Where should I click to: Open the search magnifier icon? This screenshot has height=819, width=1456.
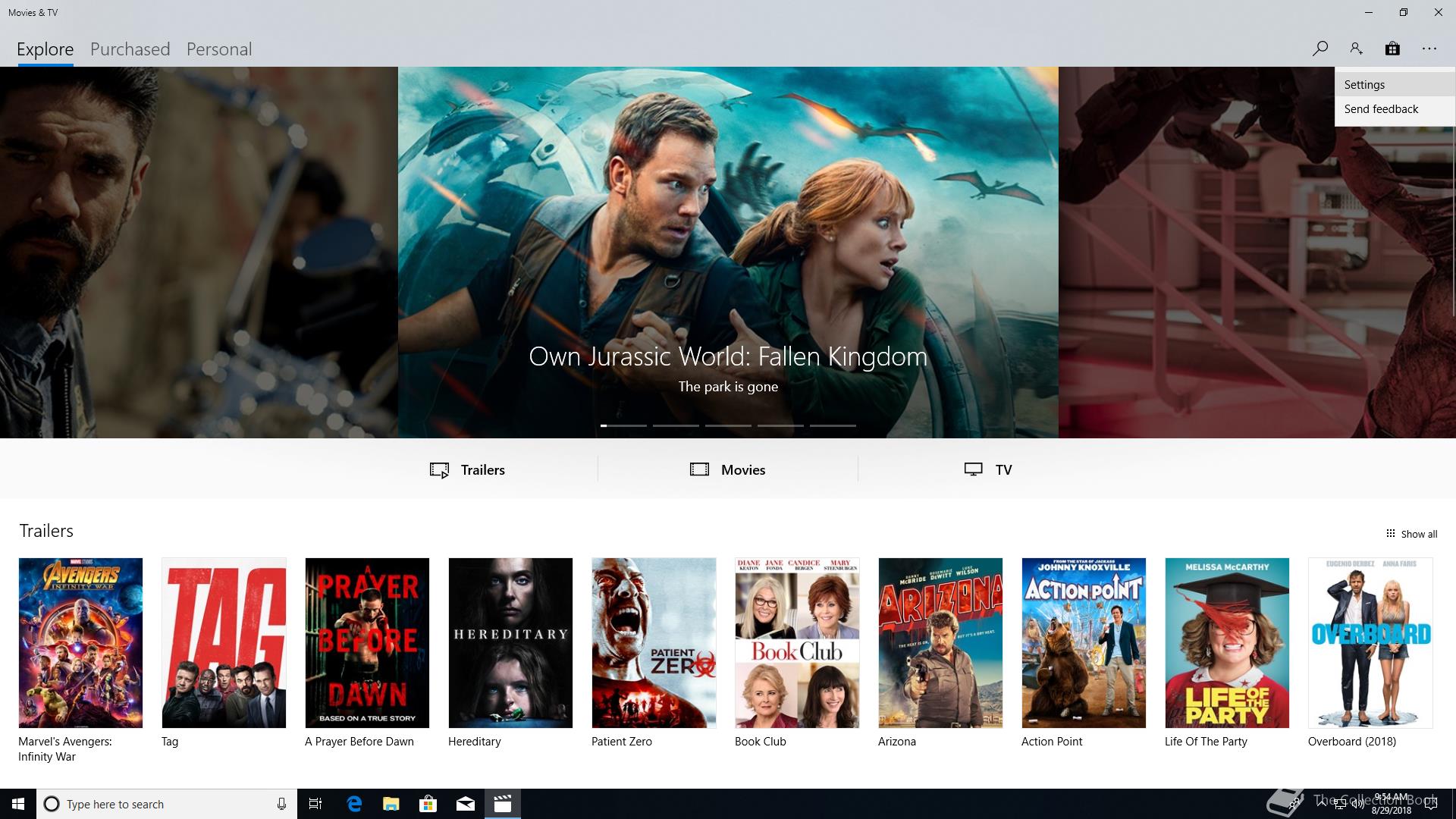(1319, 49)
